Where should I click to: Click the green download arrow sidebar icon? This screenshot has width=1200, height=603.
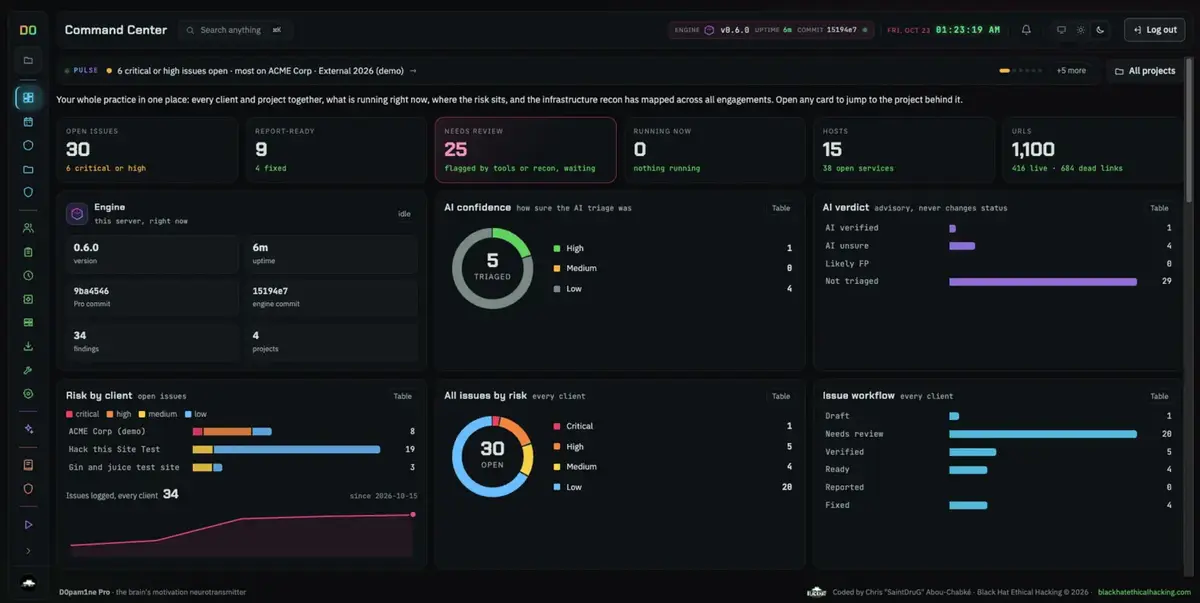pyautogui.click(x=28, y=346)
